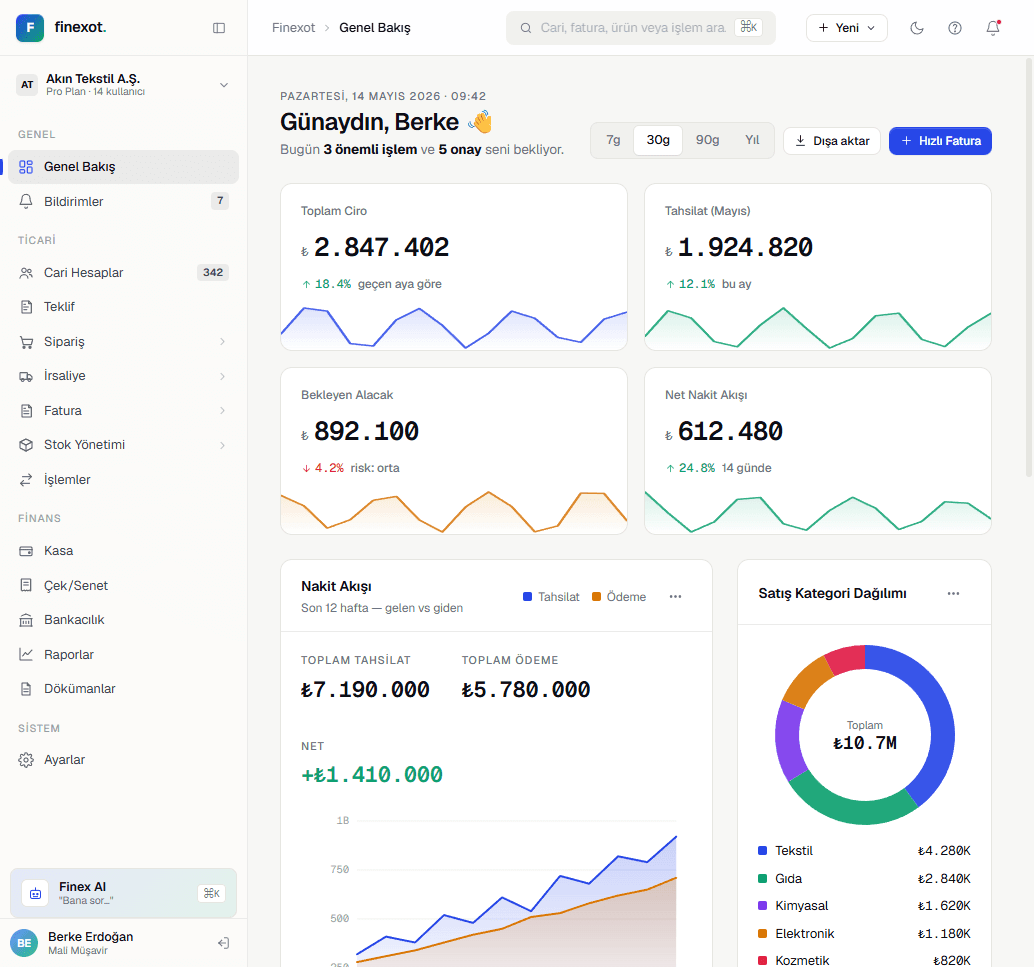Click the Sipariş cart icon
Viewport: 1034px width, 967px height.
point(26,342)
